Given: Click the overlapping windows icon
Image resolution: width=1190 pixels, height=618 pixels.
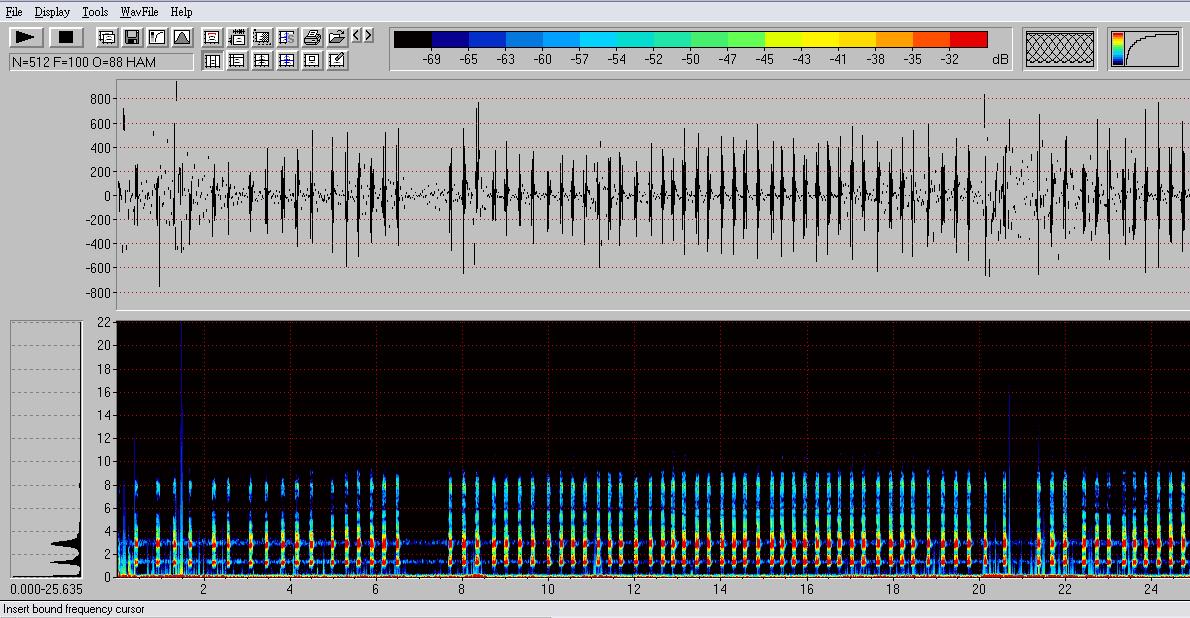Looking at the screenshot, I should tap(106, 37).
